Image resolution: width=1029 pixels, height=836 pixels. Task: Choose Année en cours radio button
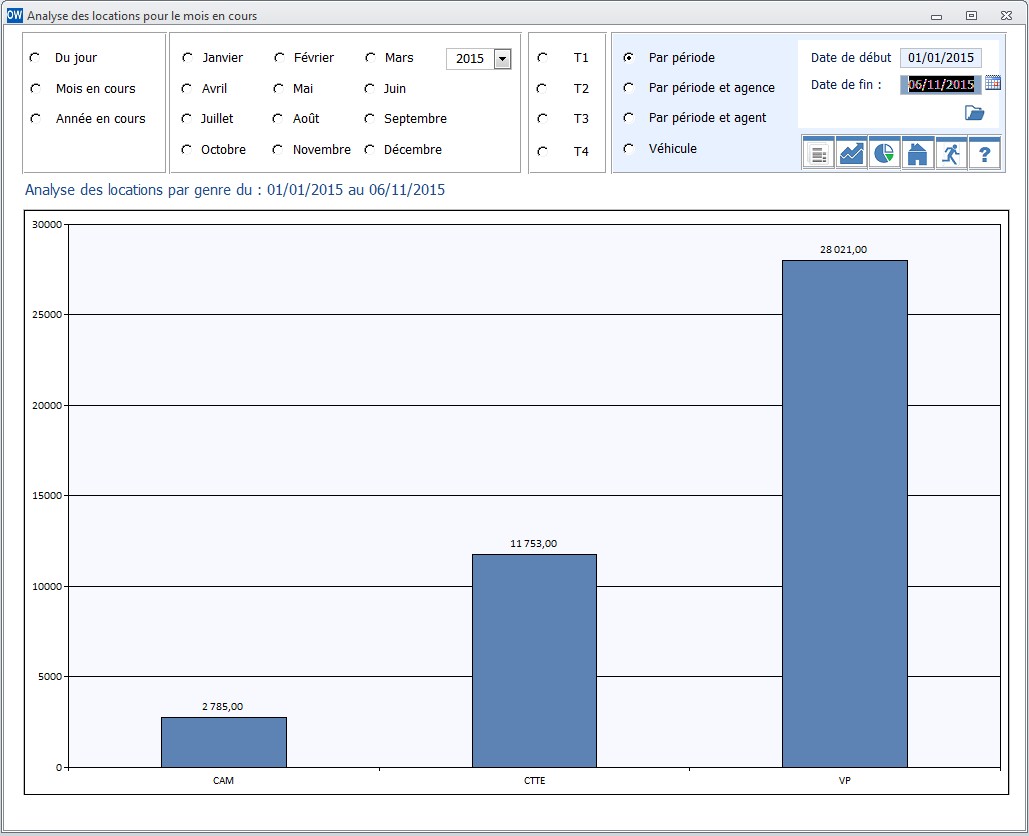(35, 119)
